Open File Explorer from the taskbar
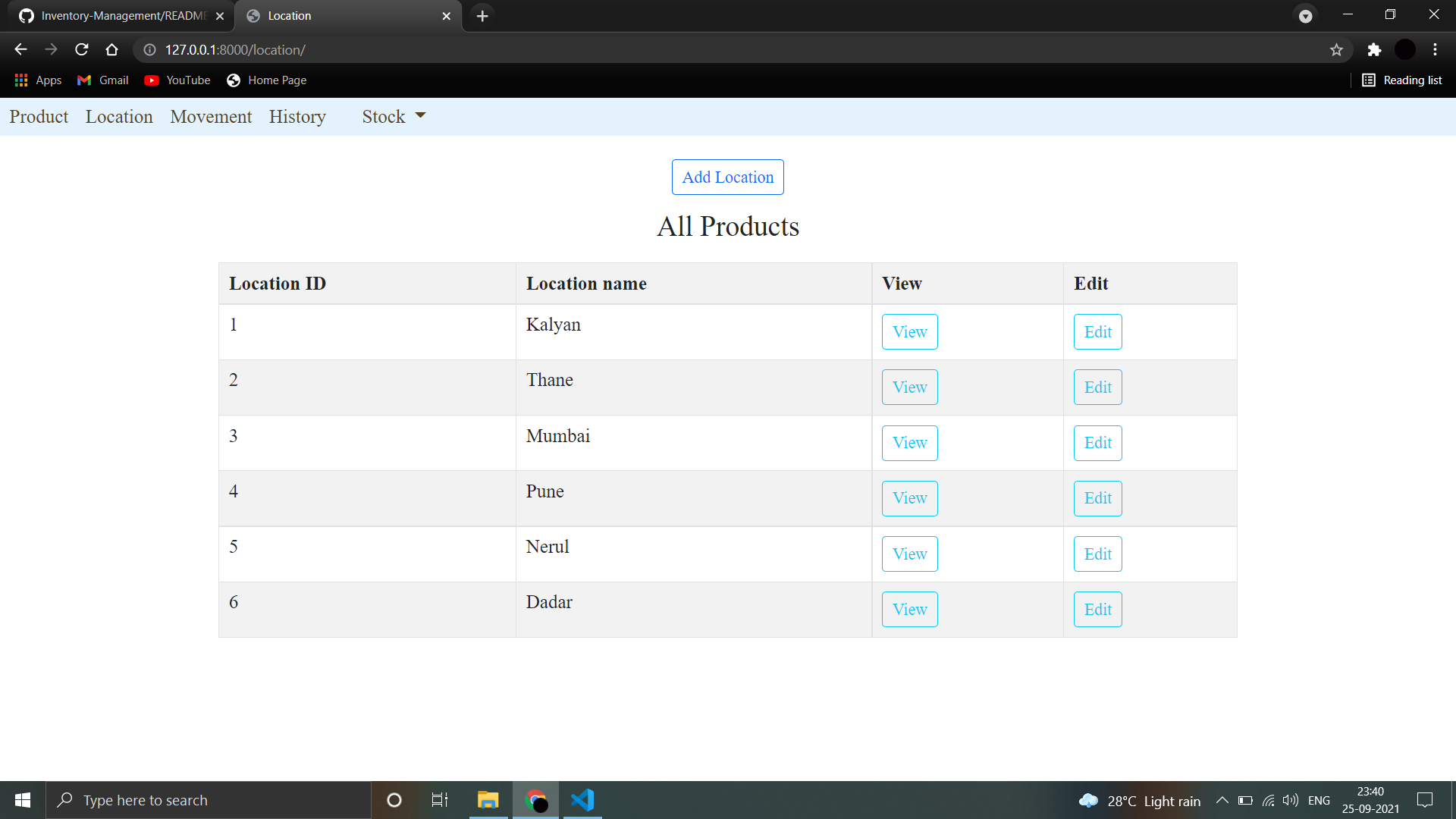Screen dimensions: 1456x819 pyautogui.click(x=488, y=799)
